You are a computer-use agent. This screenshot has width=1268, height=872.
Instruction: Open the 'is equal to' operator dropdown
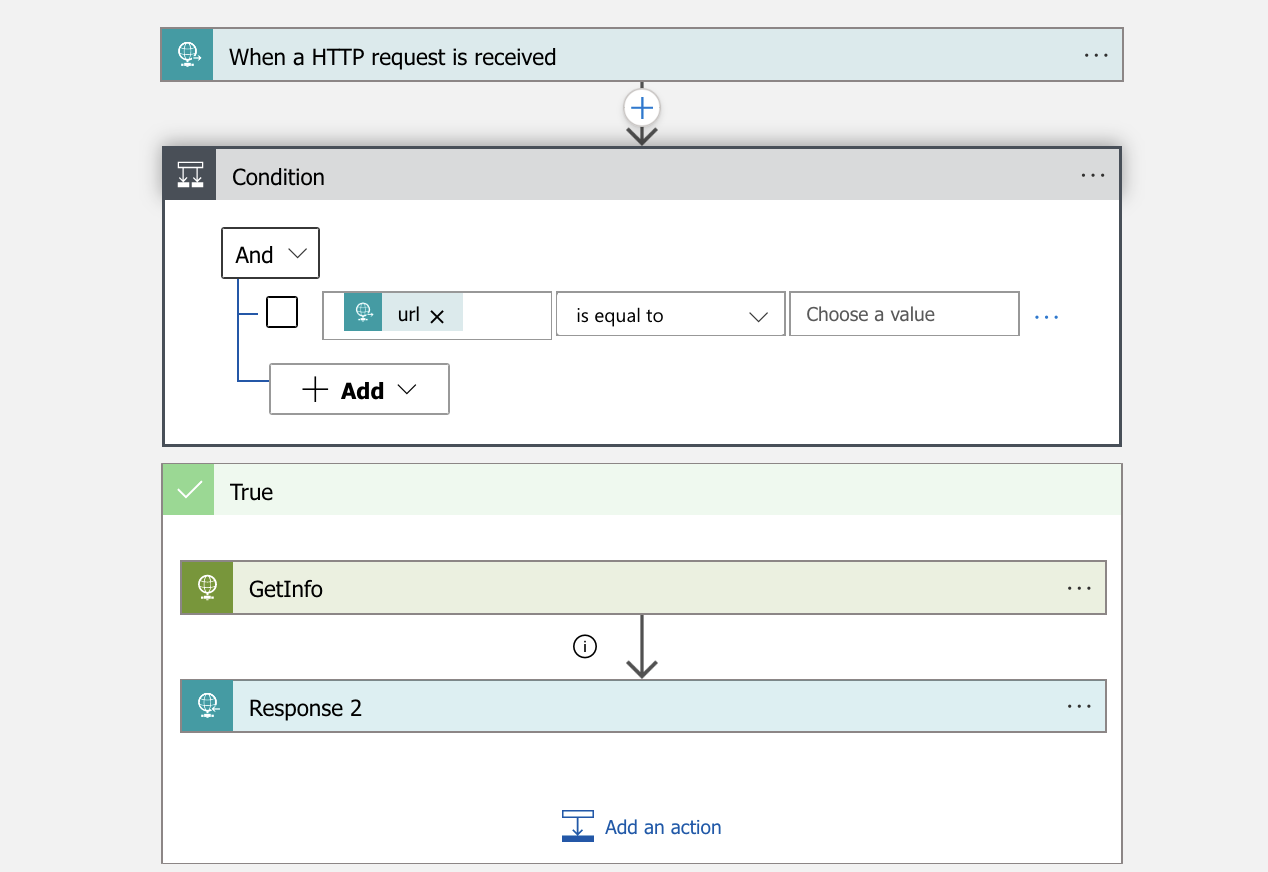tap(670, 315)
